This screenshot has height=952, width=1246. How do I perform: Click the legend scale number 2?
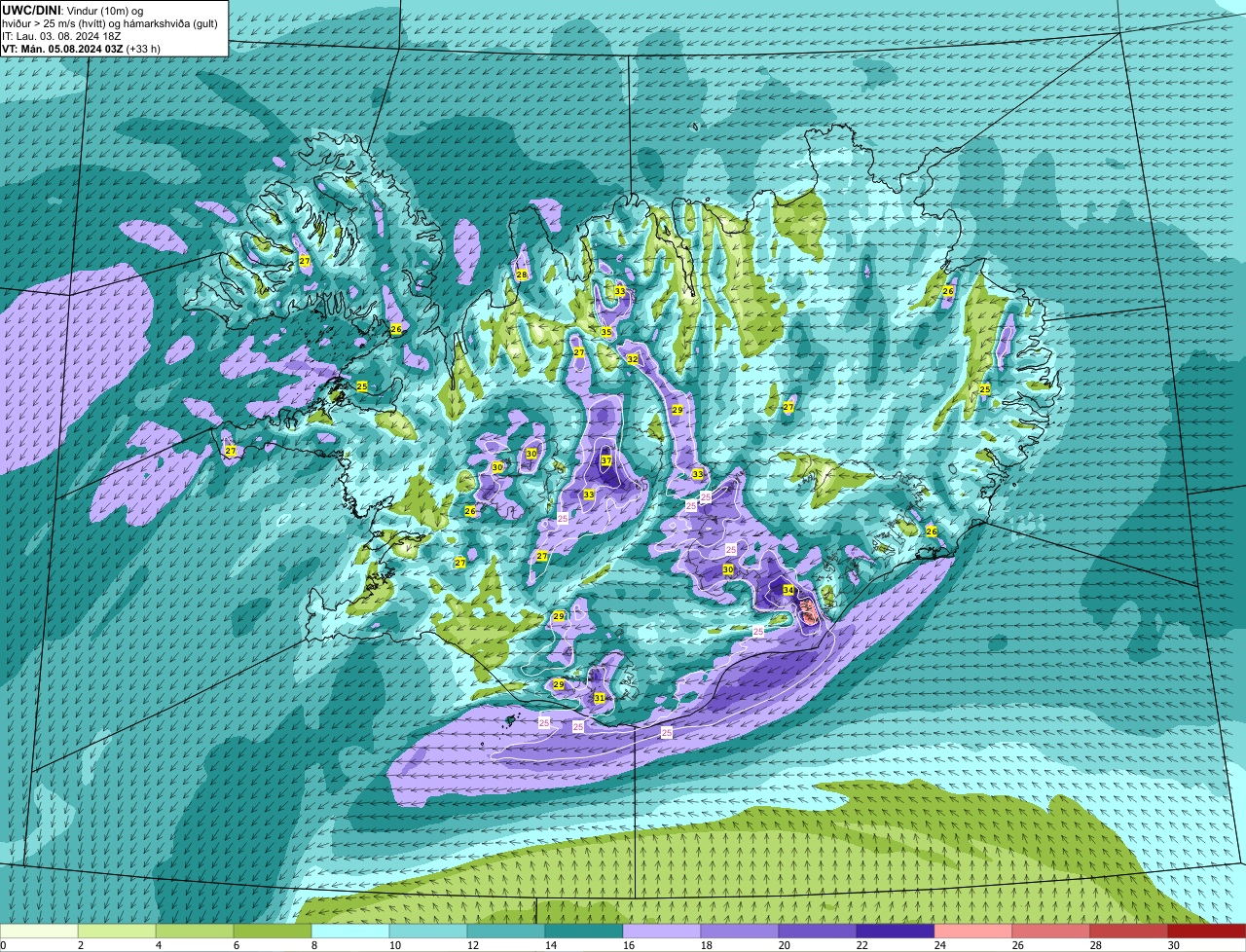click(80, 945)
